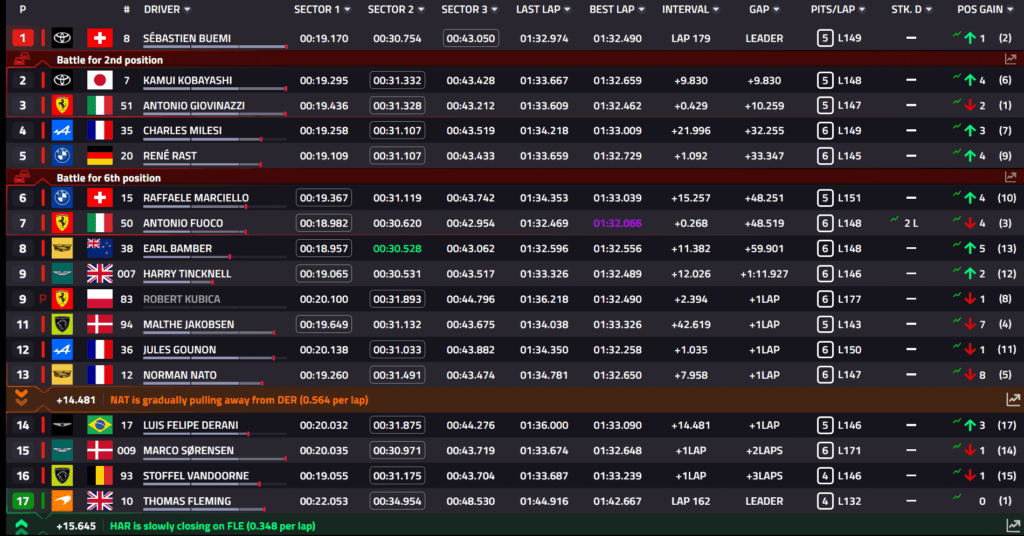Click the Aston Martin logo beside Marco Sørensen
The width and height of the screenshot is (1024, 536).
click(62, 450)
